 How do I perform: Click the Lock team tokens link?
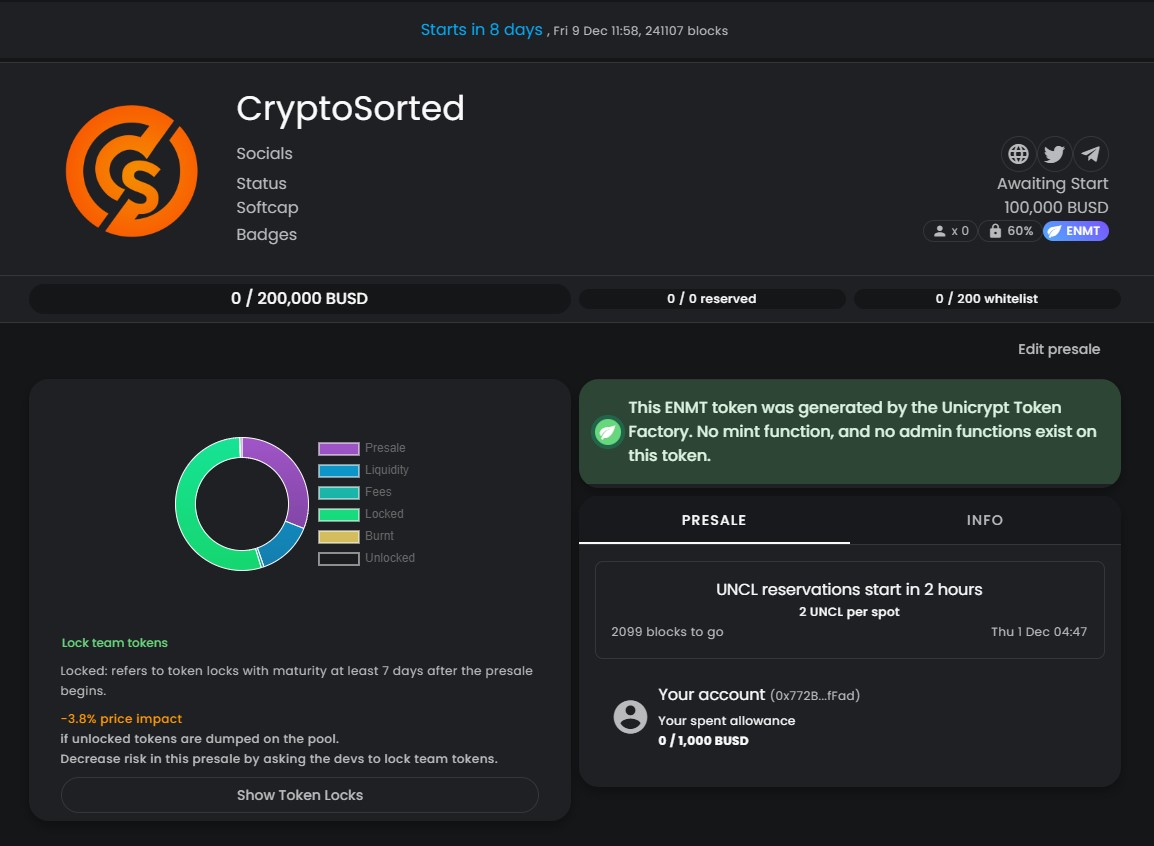[x=115, y=643]
